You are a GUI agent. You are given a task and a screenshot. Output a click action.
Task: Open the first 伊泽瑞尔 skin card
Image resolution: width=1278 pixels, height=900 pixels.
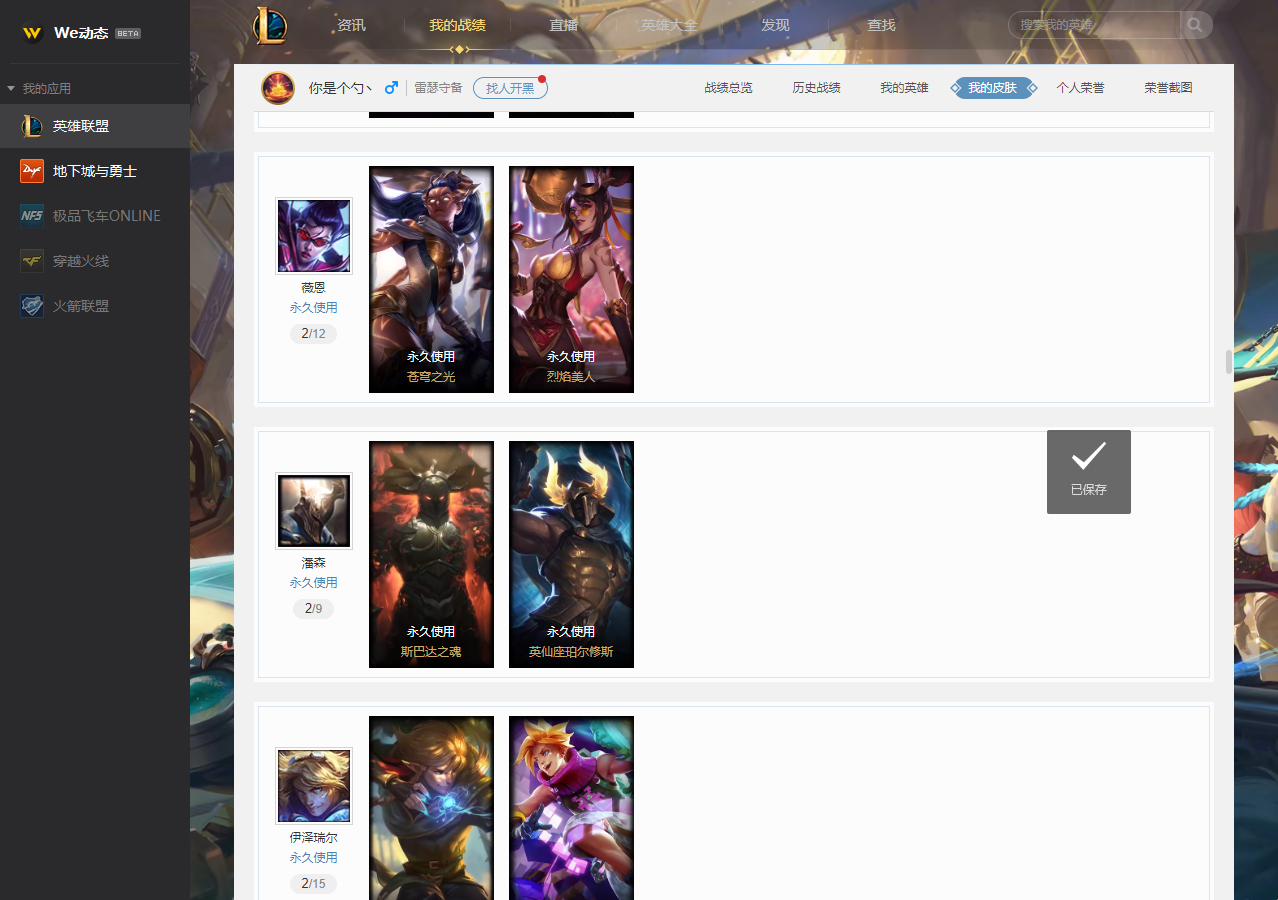tap(431, 808)
